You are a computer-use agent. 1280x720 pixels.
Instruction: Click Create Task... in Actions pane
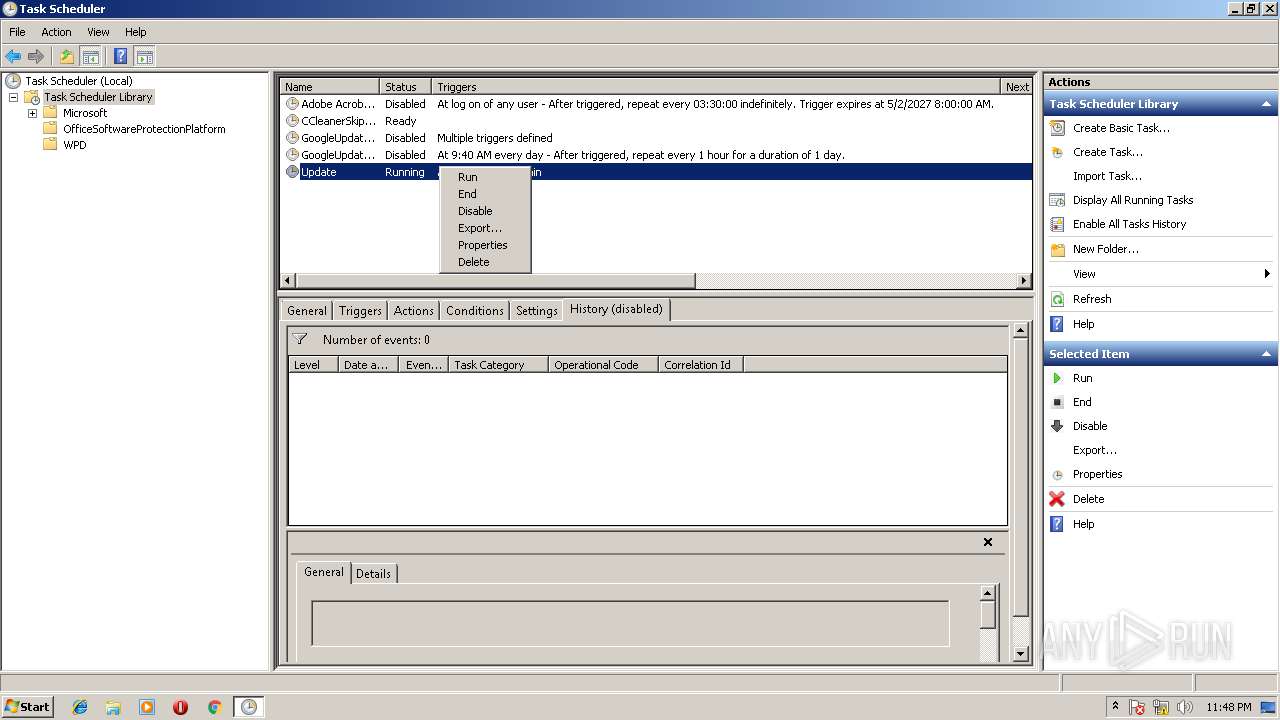click(1108, 152)
